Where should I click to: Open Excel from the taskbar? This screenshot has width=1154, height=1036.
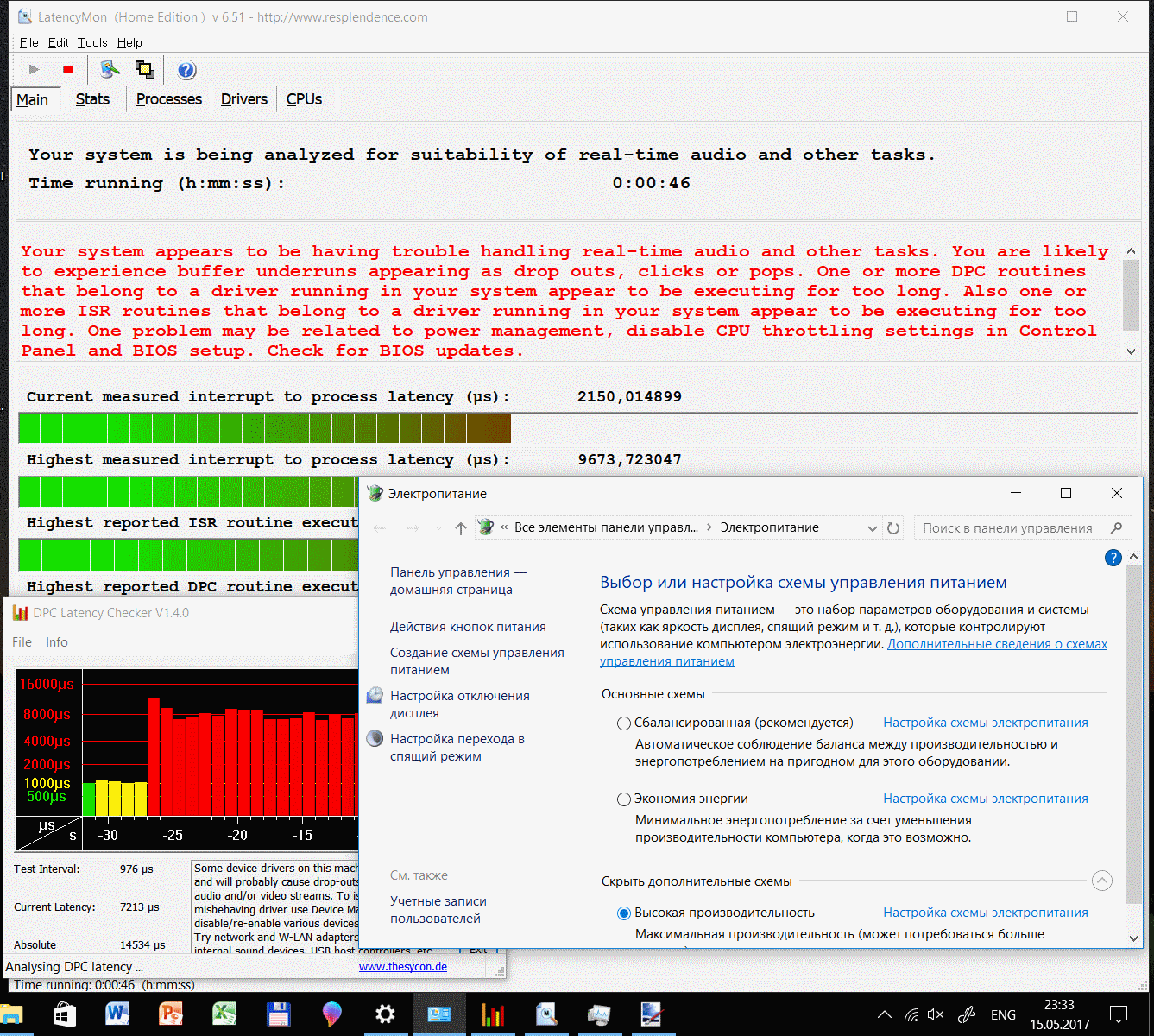pyautogui.click(x=224, y=1015)
